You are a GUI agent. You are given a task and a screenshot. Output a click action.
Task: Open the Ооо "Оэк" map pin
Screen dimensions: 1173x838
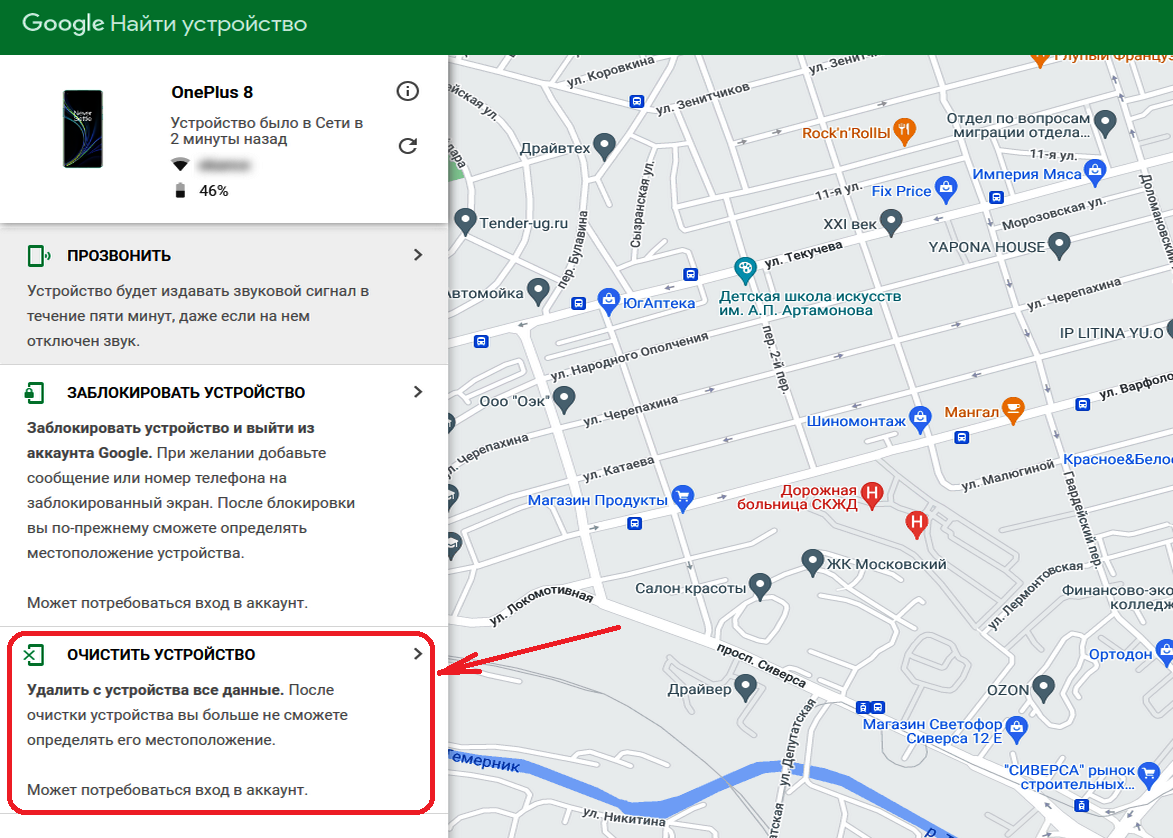pos(563,399)
